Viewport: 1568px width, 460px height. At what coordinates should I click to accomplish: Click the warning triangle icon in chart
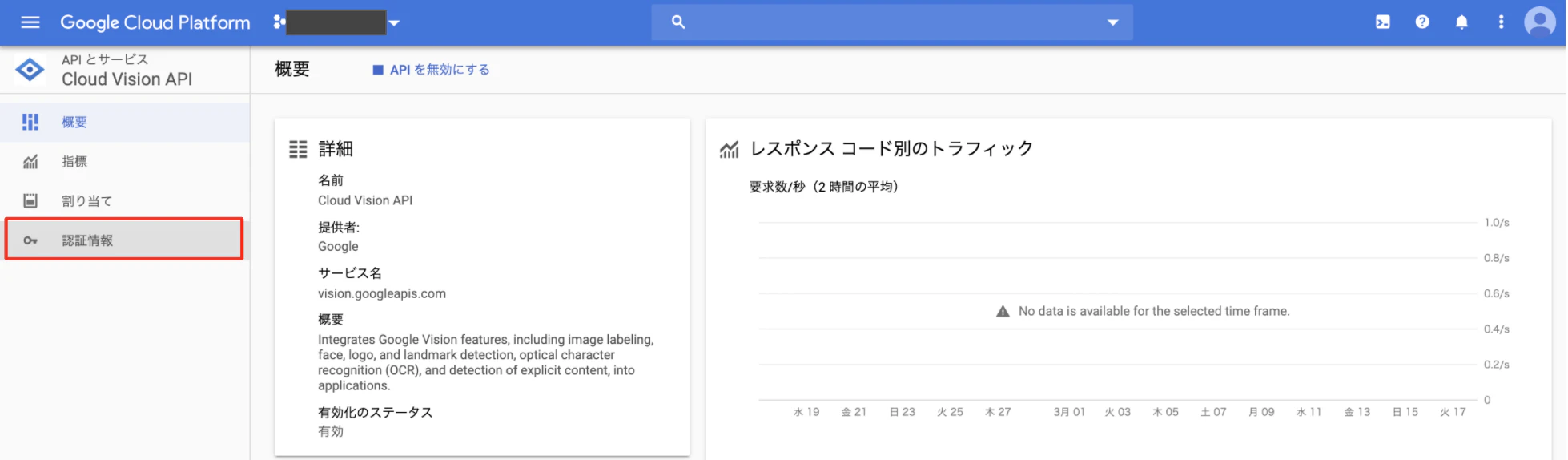click(1003, 311)
